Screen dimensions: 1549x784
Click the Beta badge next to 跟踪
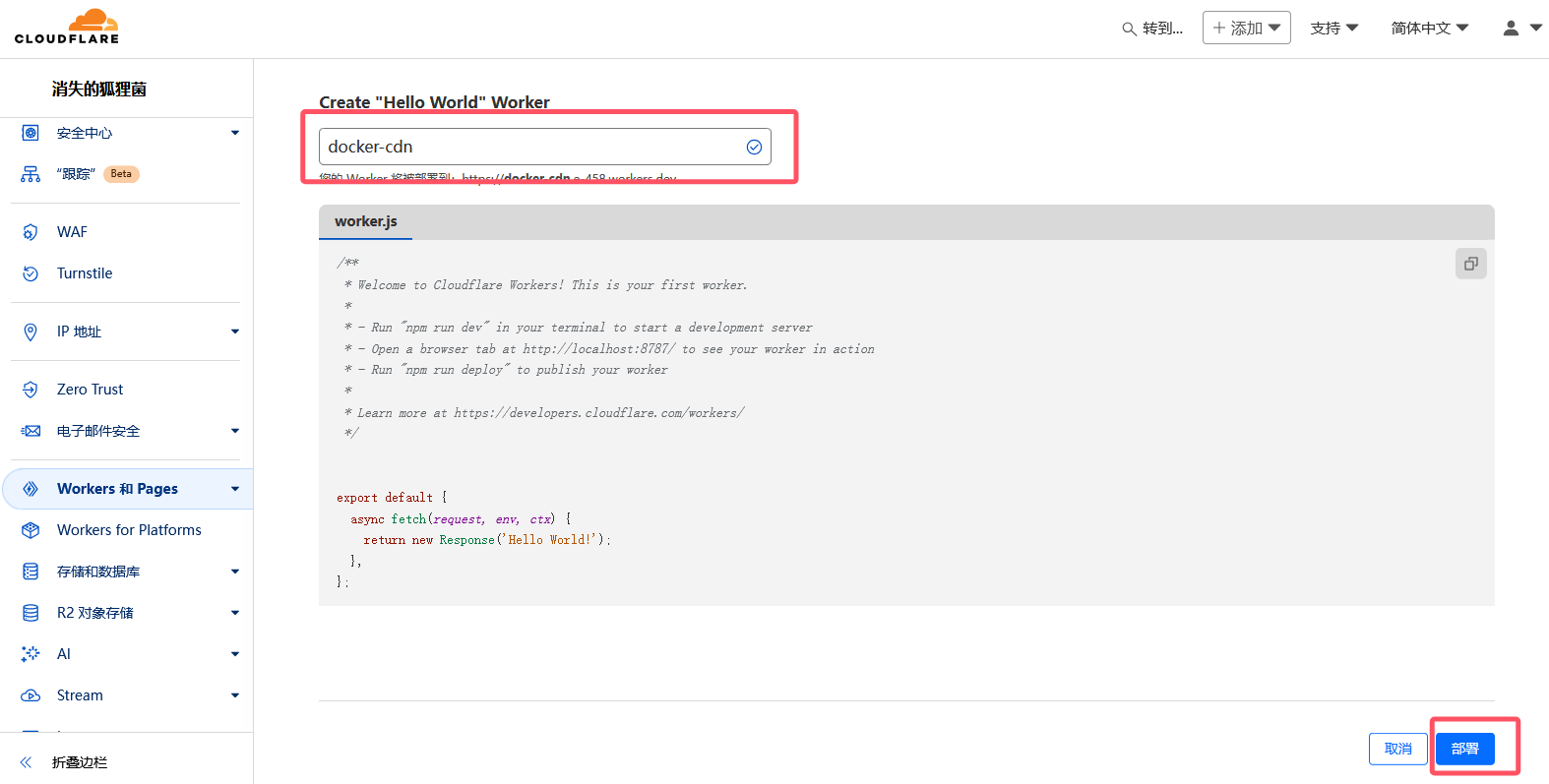pyautogui.click(x=121, y=174)
